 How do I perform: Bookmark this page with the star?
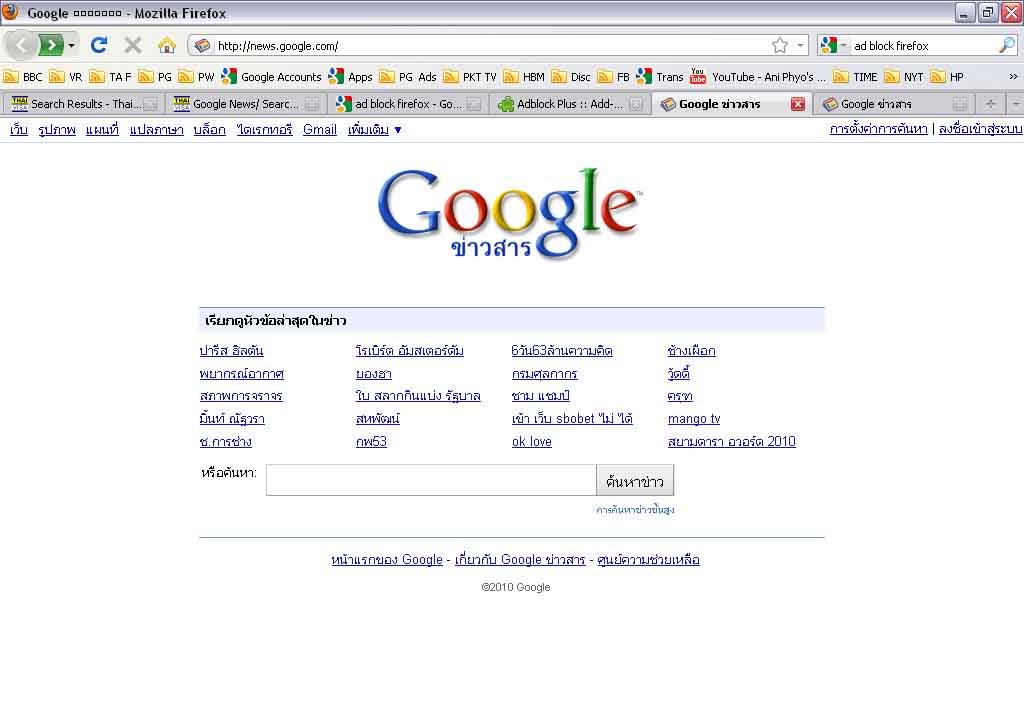[x=780, y=45]
